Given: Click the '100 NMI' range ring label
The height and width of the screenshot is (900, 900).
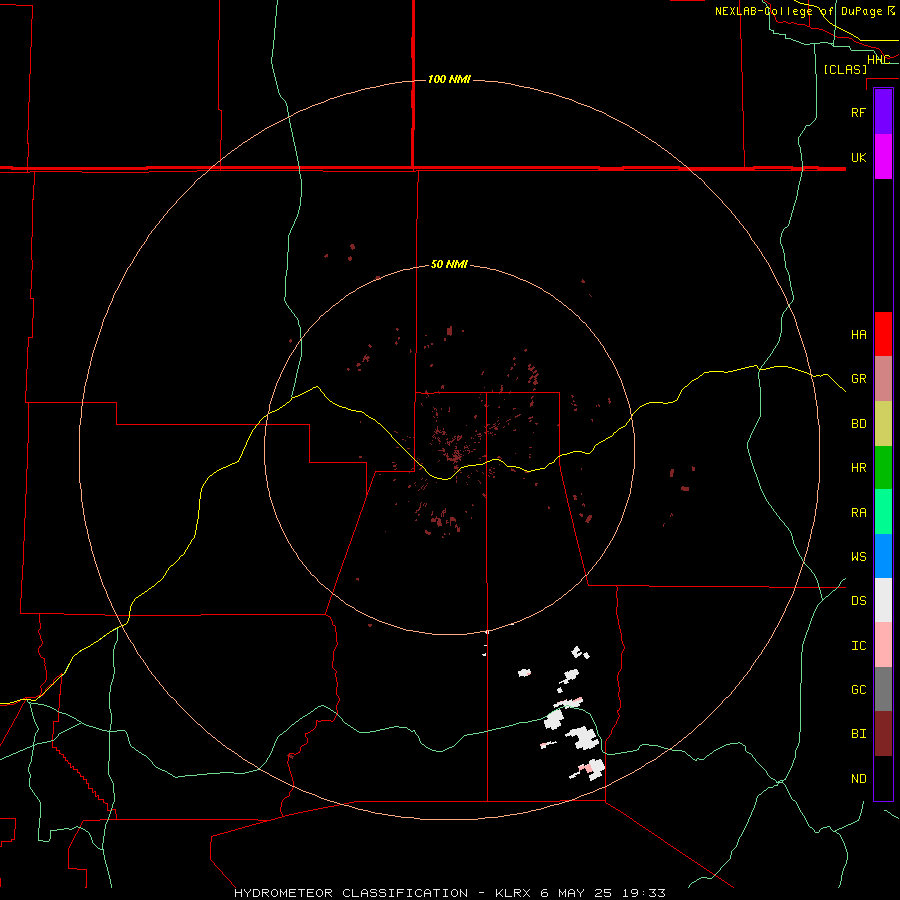Looking at the screenshot, I should 449,79.
